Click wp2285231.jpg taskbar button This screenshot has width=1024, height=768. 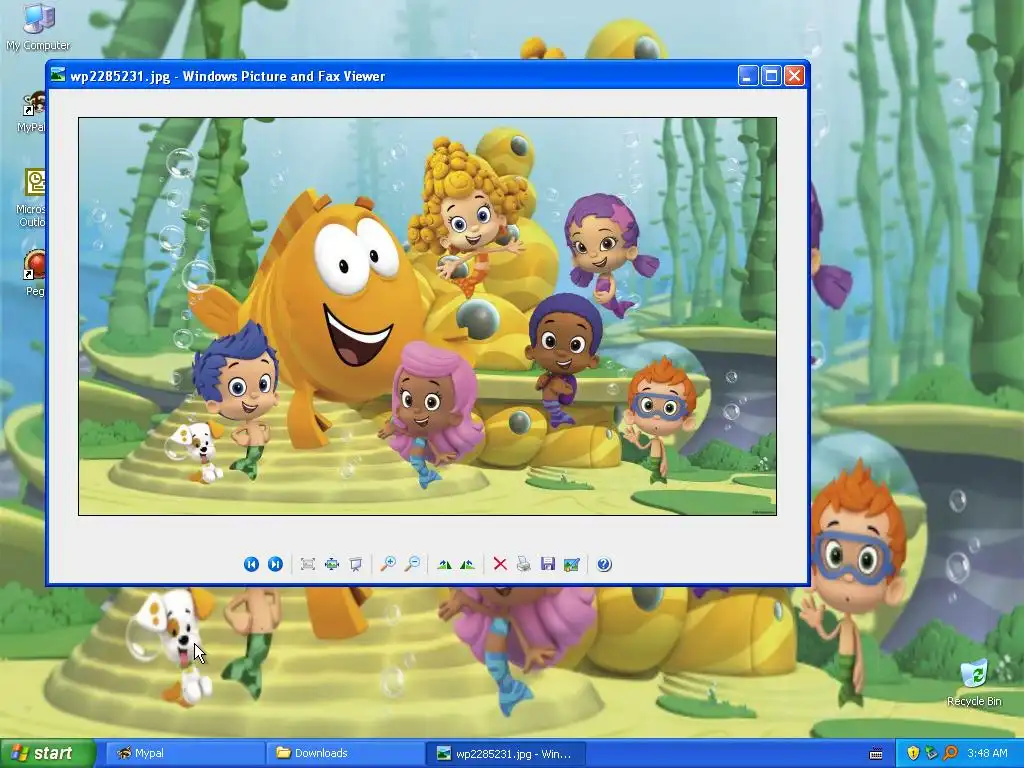pos(506,754)
